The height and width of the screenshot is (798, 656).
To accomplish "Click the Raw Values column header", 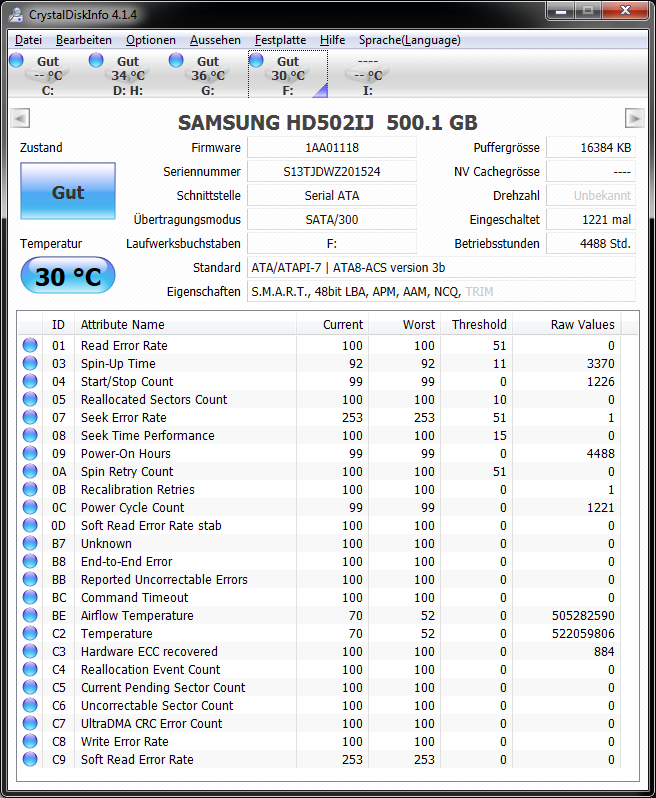I will [566, 324].
